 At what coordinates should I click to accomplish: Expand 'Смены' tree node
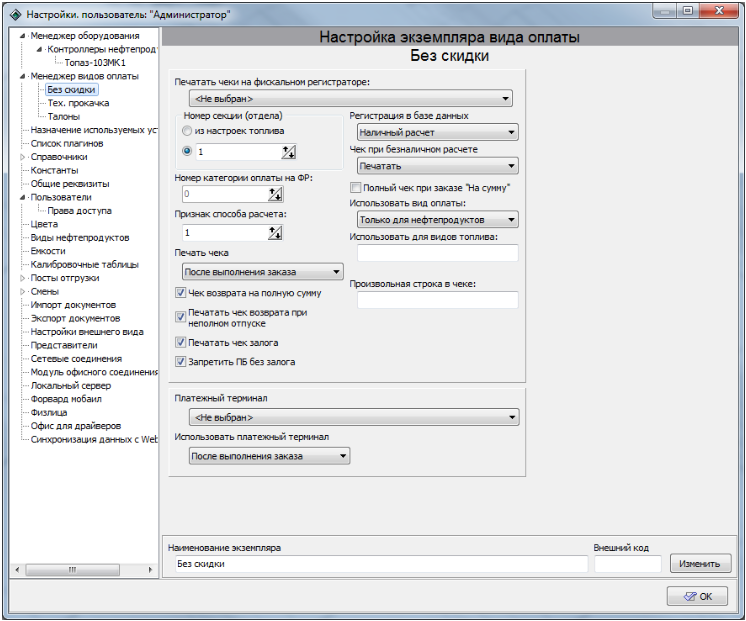(x=22, y=291)
